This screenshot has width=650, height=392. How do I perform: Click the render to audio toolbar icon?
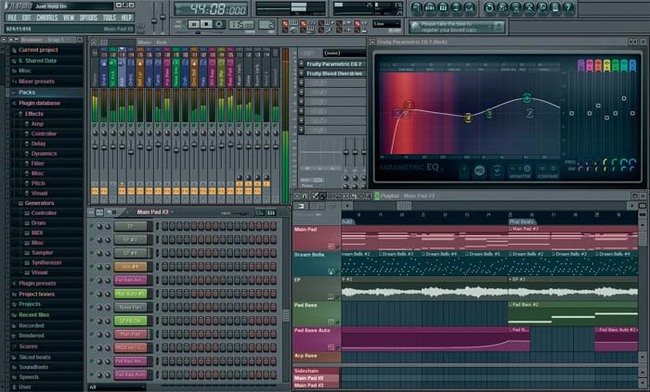[x=516, y=7]
